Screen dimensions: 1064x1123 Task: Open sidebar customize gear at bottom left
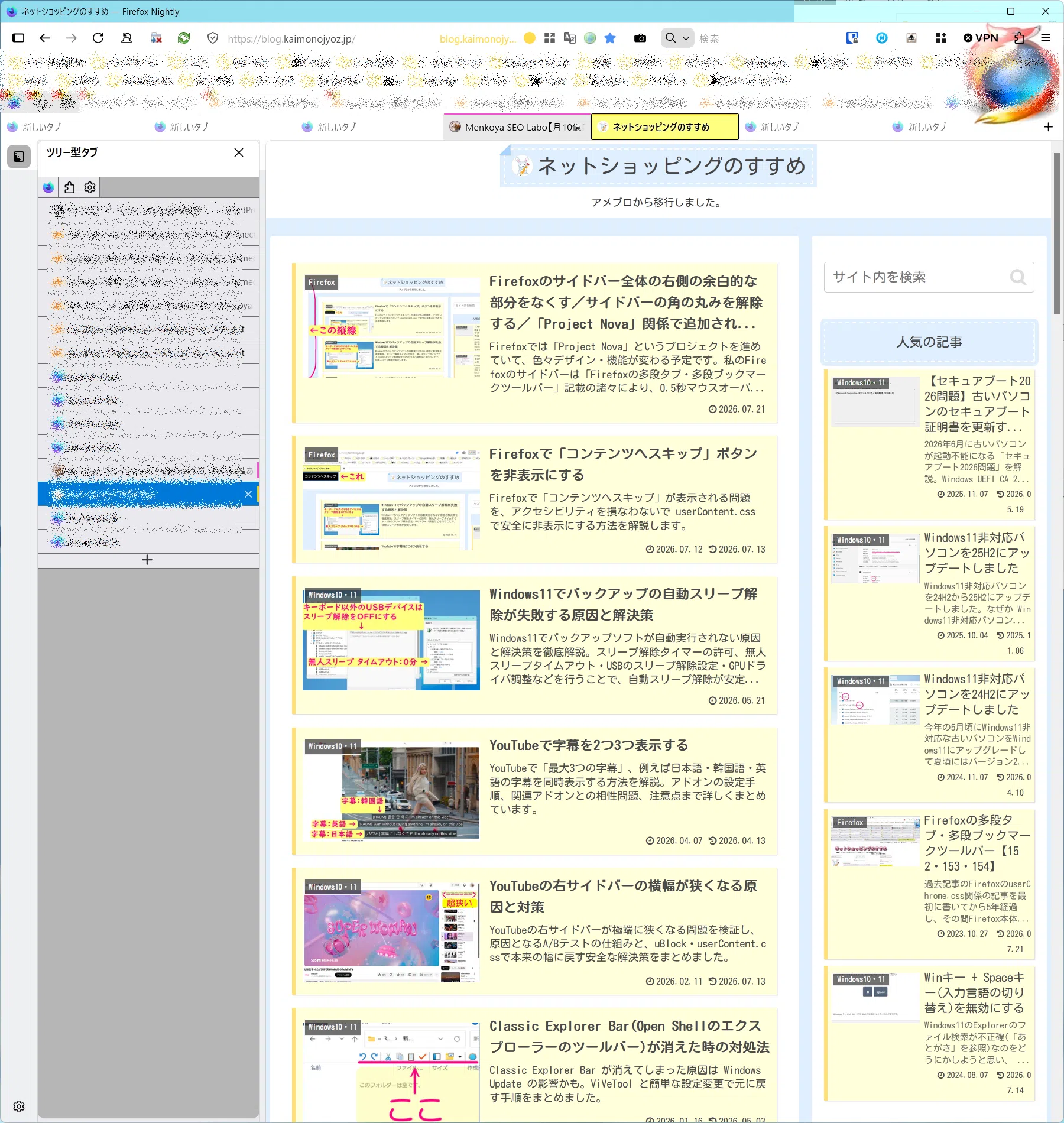pos(19,1106)
